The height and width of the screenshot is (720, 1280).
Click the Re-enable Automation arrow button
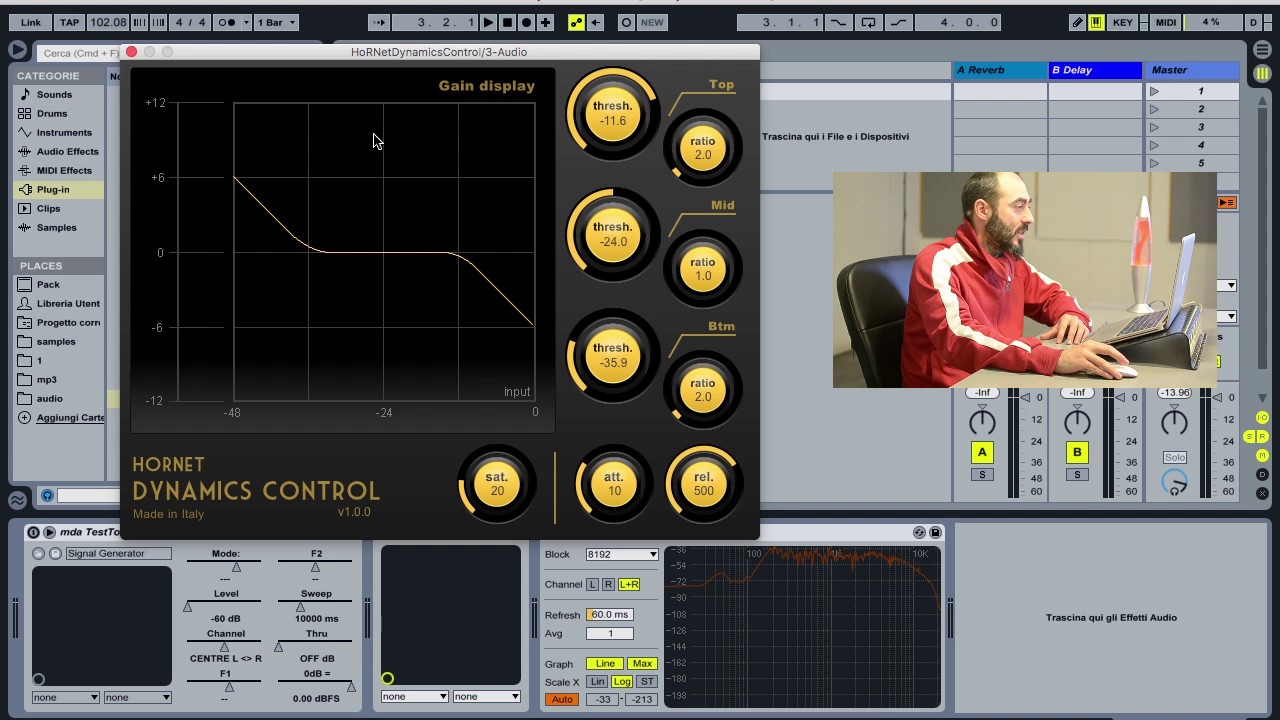tap(595, 22)
